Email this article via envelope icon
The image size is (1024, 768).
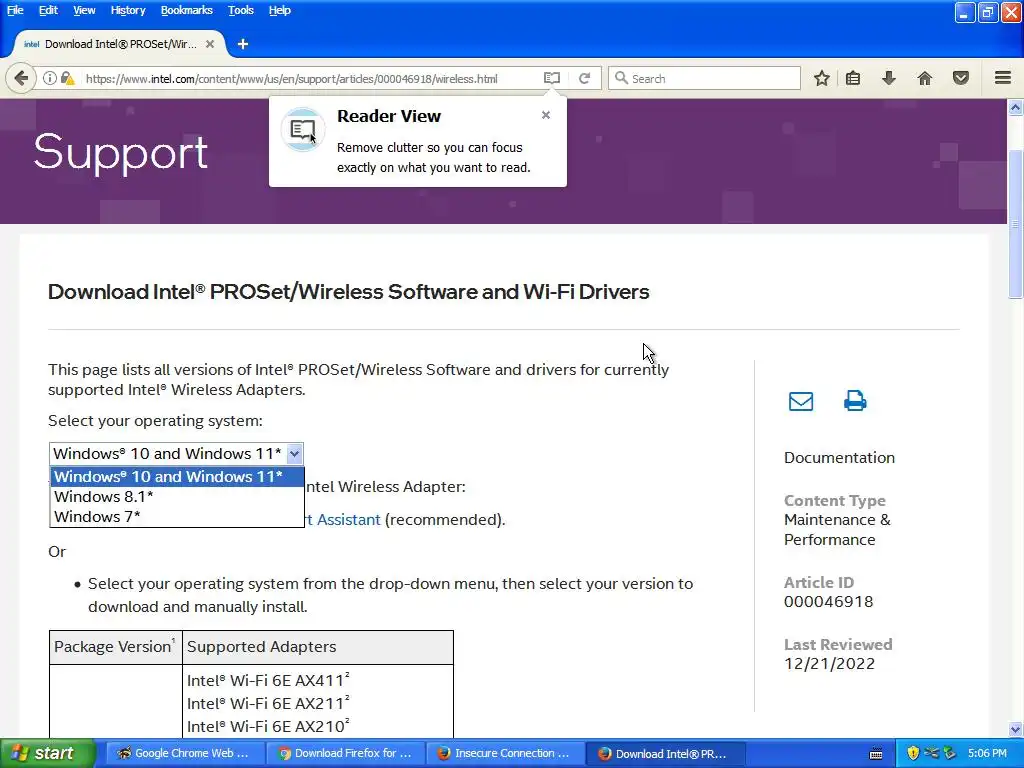[x=801, y=401]
